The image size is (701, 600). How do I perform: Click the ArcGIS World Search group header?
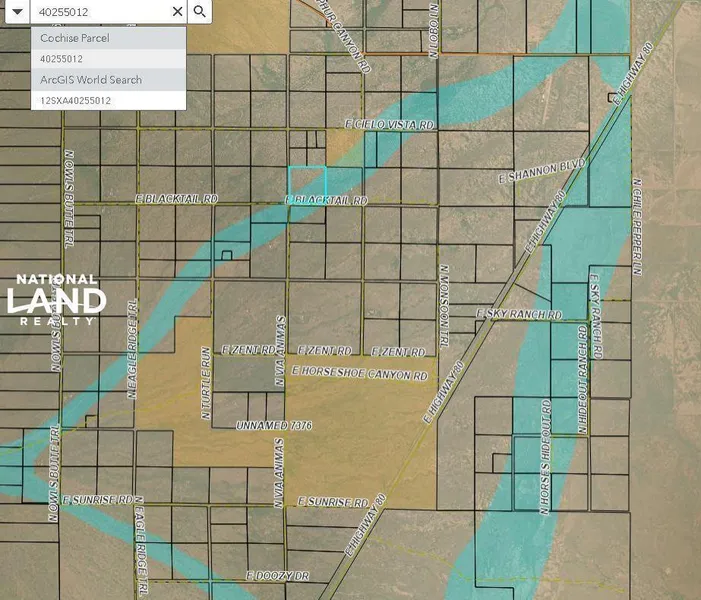[108, 80]
